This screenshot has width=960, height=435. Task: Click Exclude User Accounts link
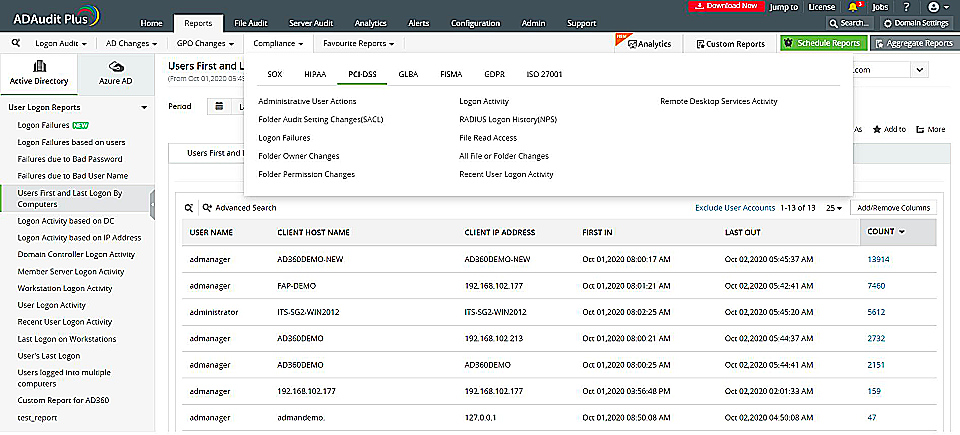click(x=735, y=208)
